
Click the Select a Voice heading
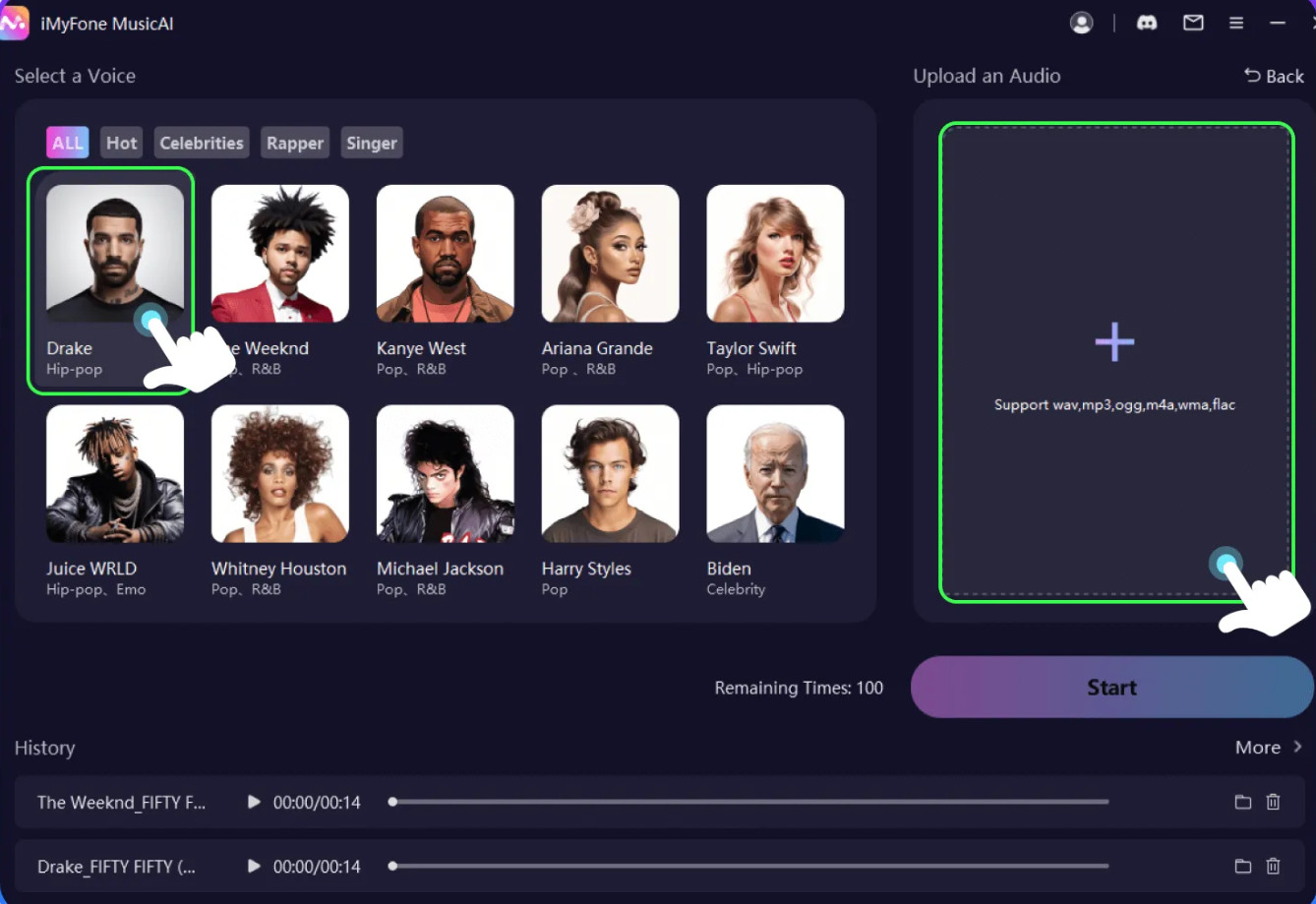(x=75, y=76)
